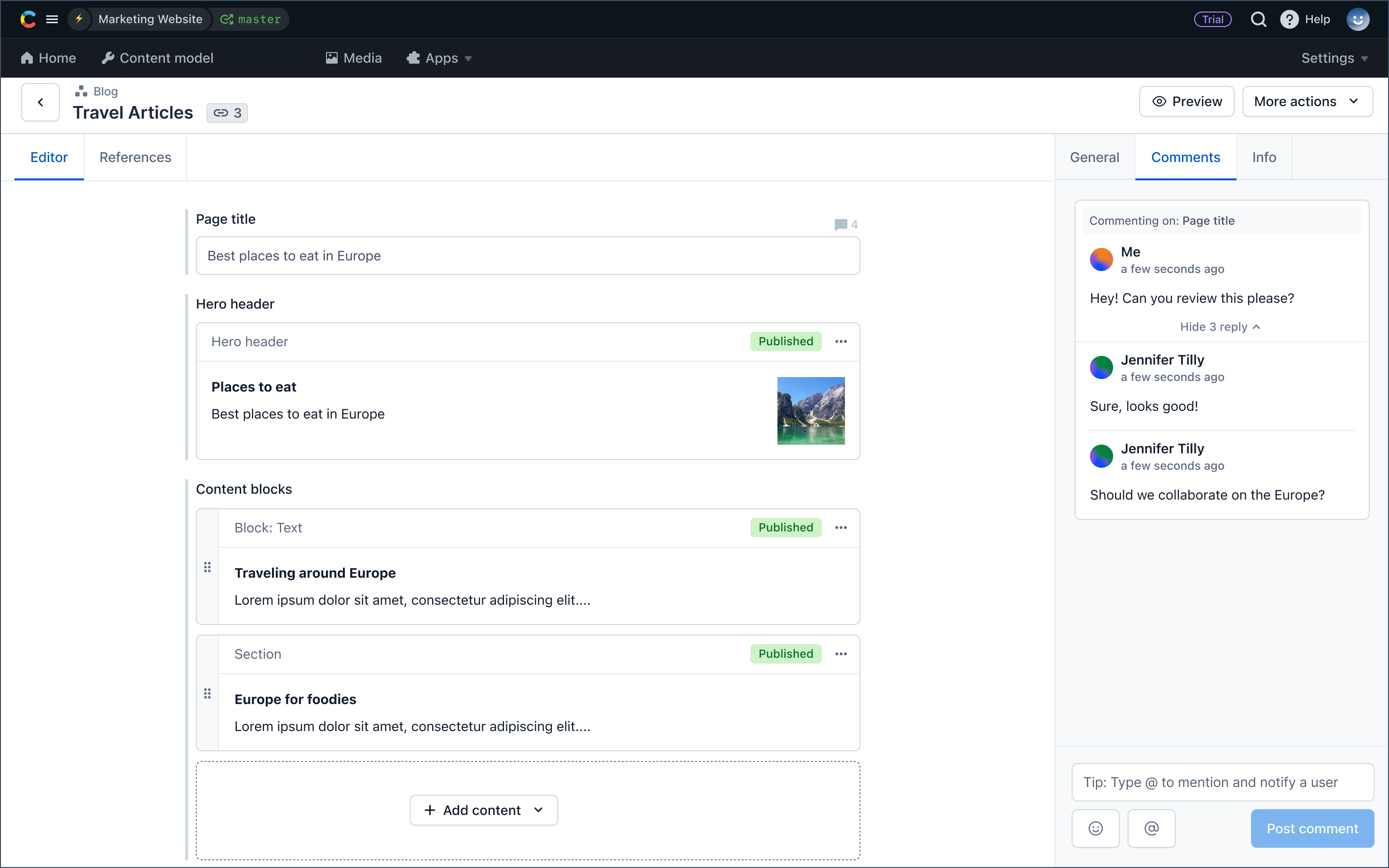Open Hero header three-dot menu

[x=841, y=341]
